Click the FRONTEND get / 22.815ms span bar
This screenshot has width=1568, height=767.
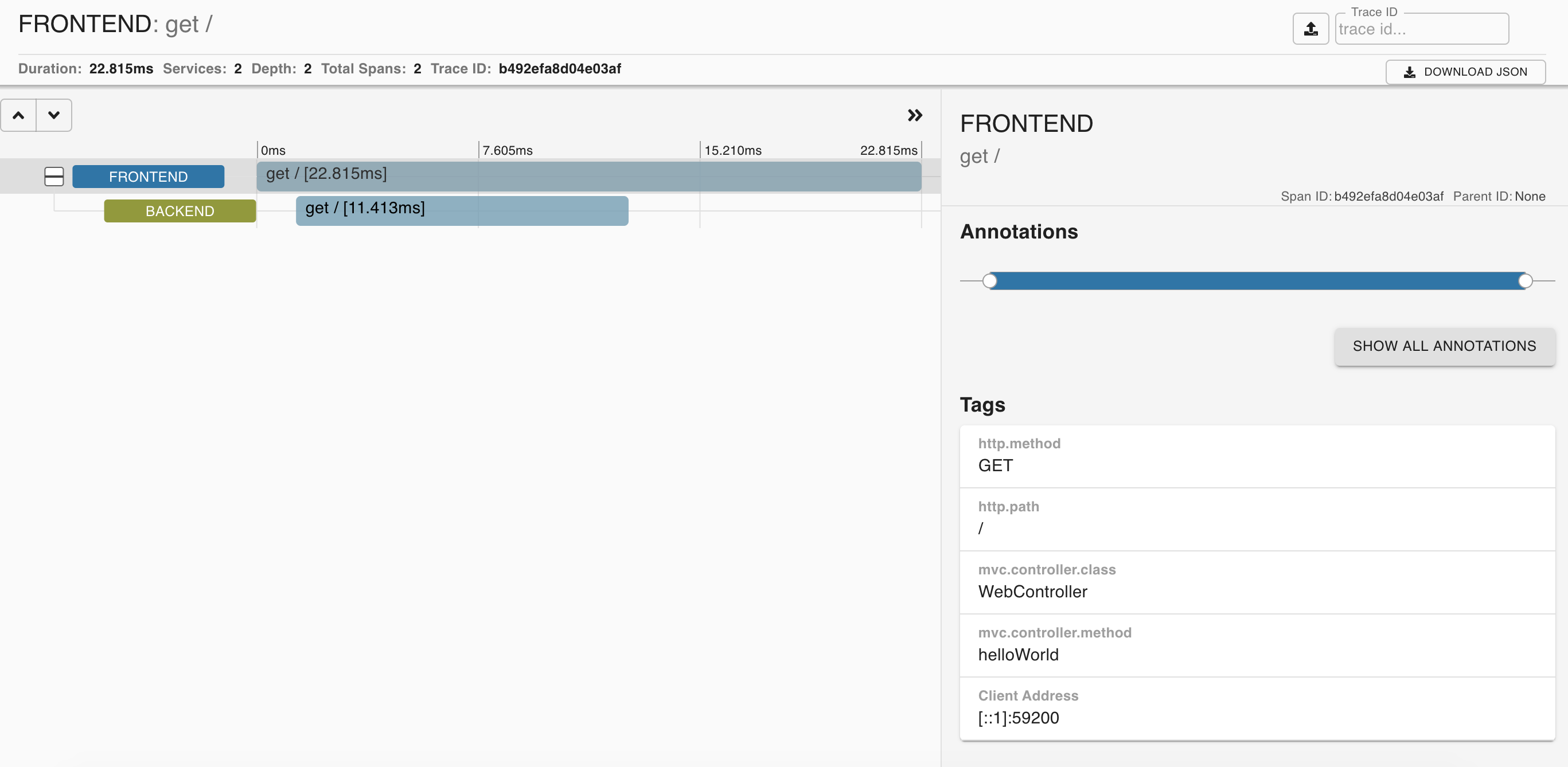click(x=588, y=176)
